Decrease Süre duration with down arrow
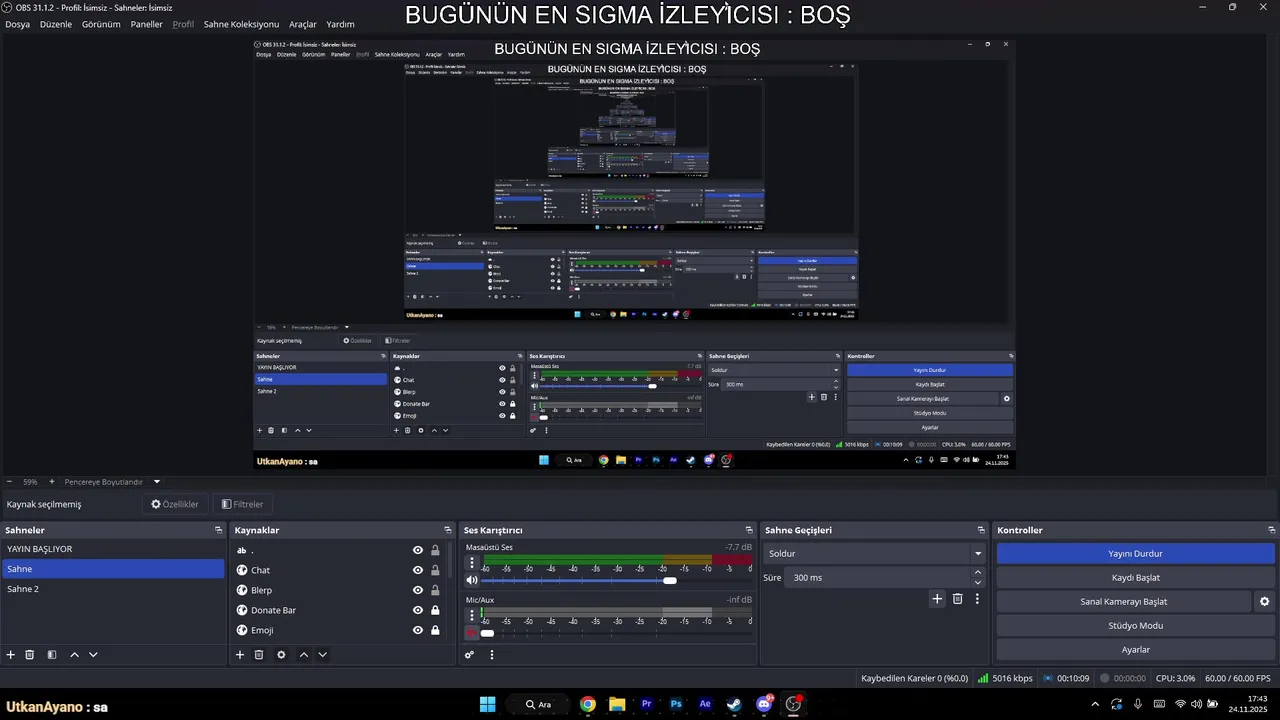The width and height of the screenshot is (1280, 720). point(978,582)
